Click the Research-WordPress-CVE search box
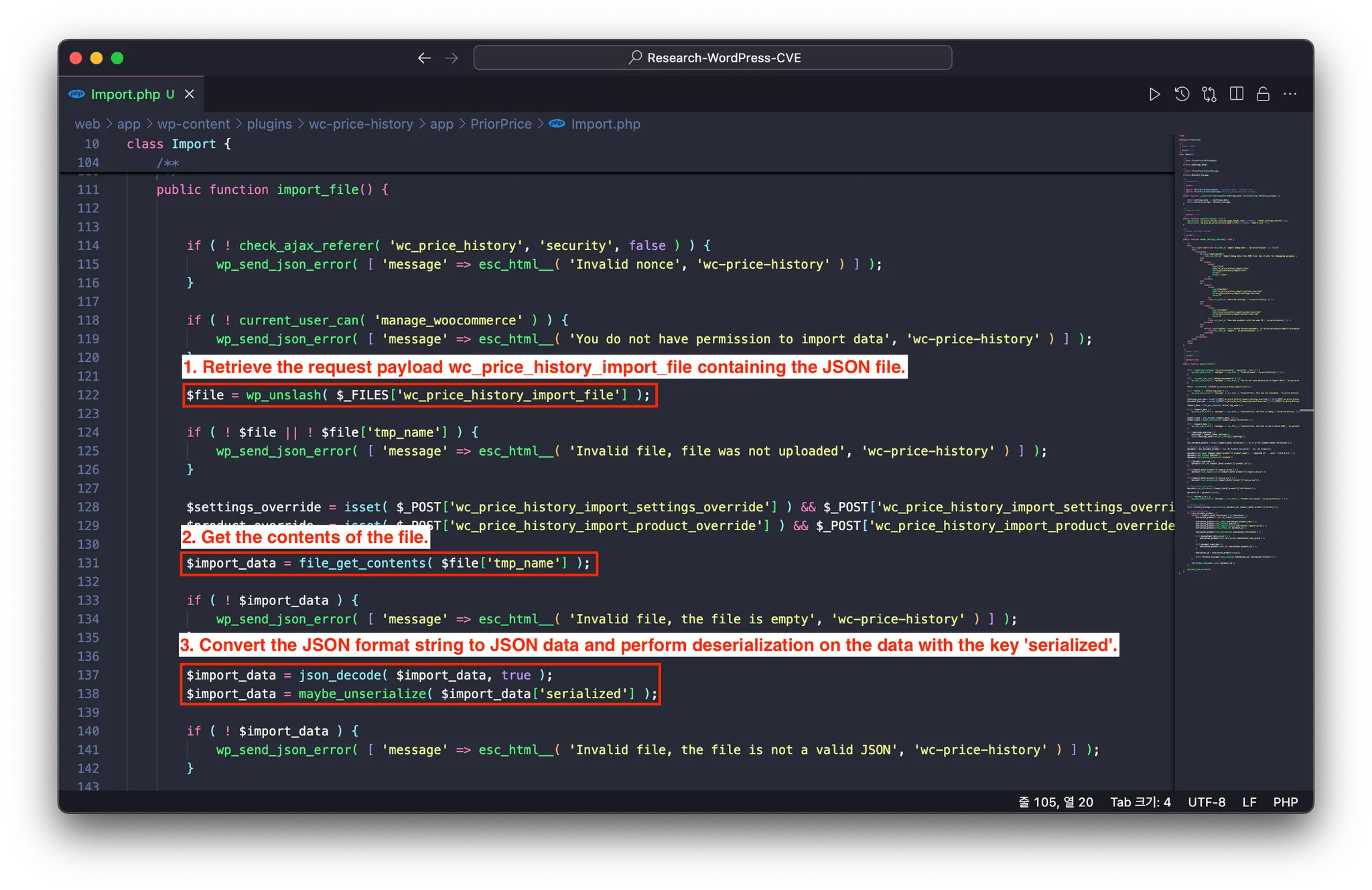The image size is (1372, 890). coord(712,58)
